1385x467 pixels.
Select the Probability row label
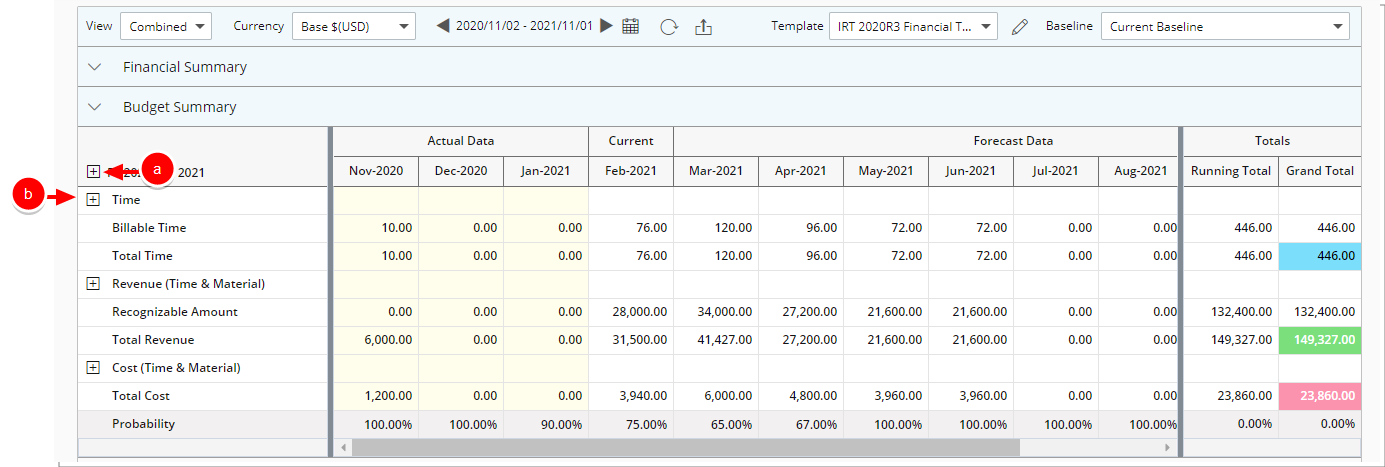143,424
